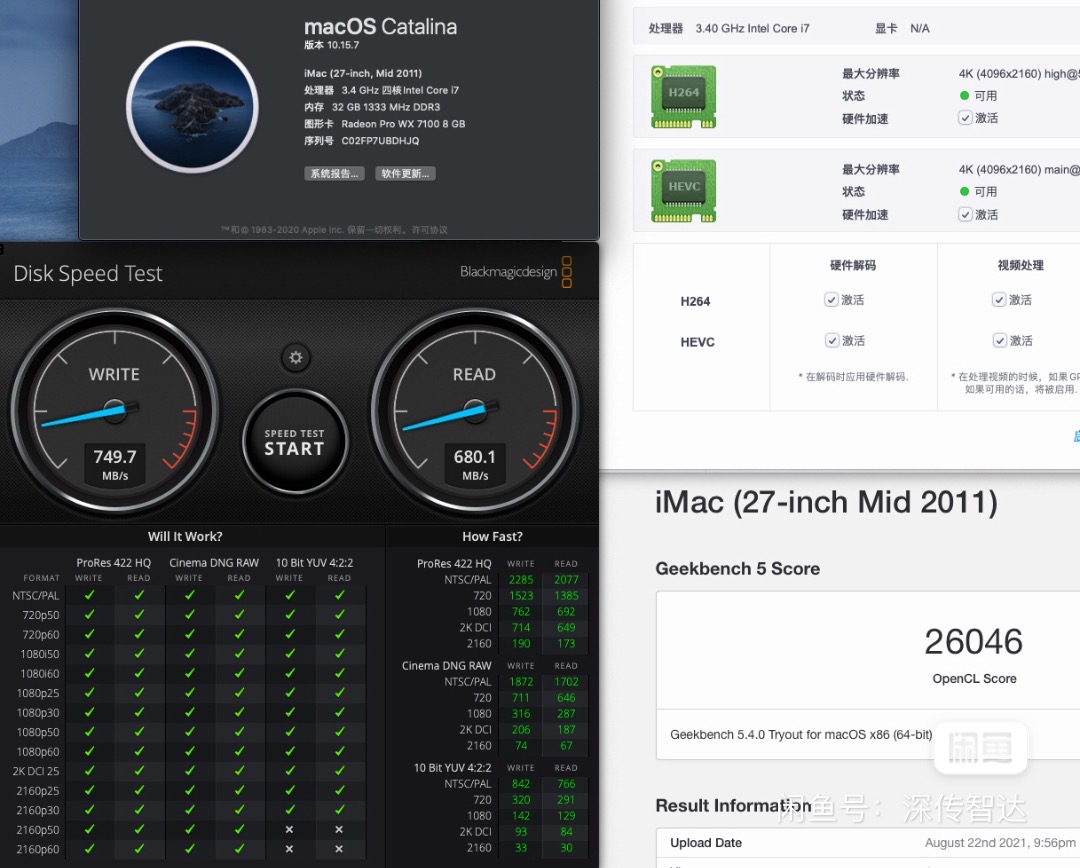Viewport: 1080px width, 868px height.
Task: Click 1080p25 10 Bit YUV read checkmark
Action: pyautogui.click(x=340, y=693)
